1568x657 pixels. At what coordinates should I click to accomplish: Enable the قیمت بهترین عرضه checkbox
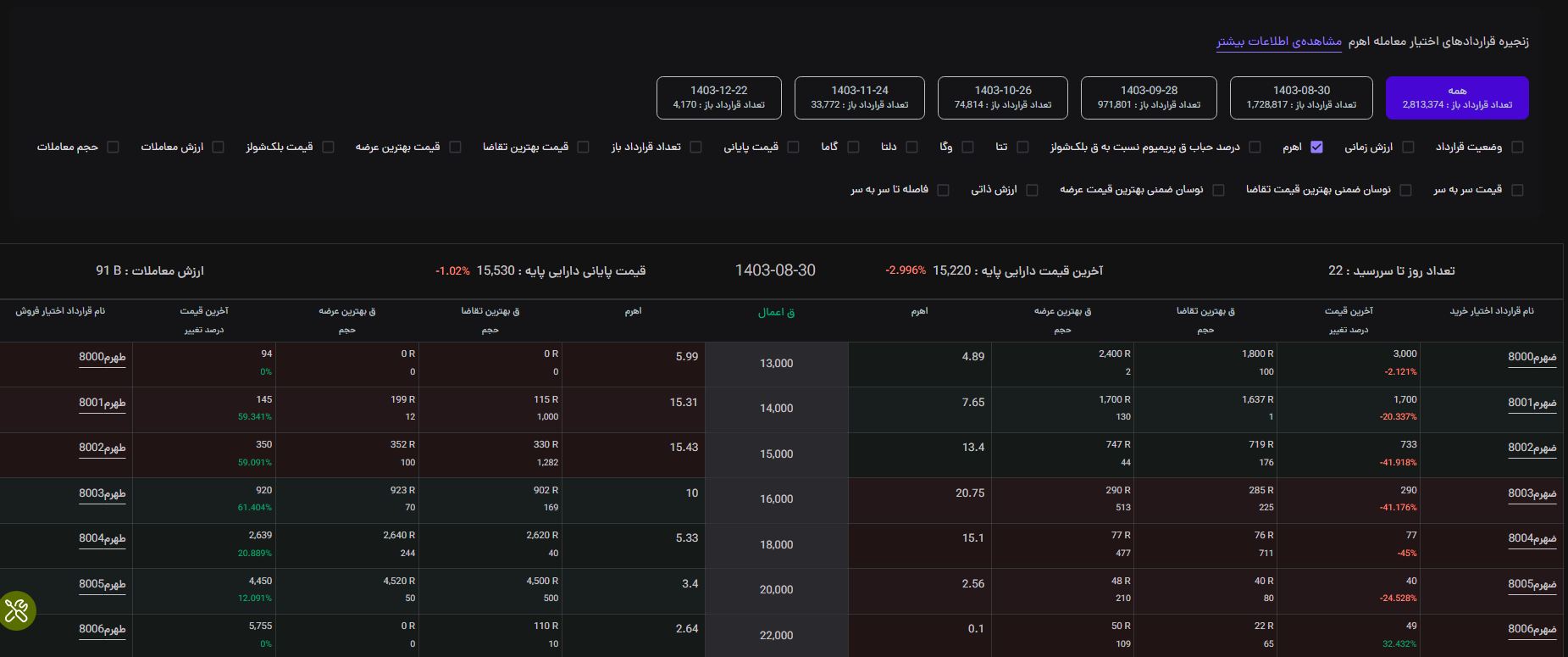455,147
